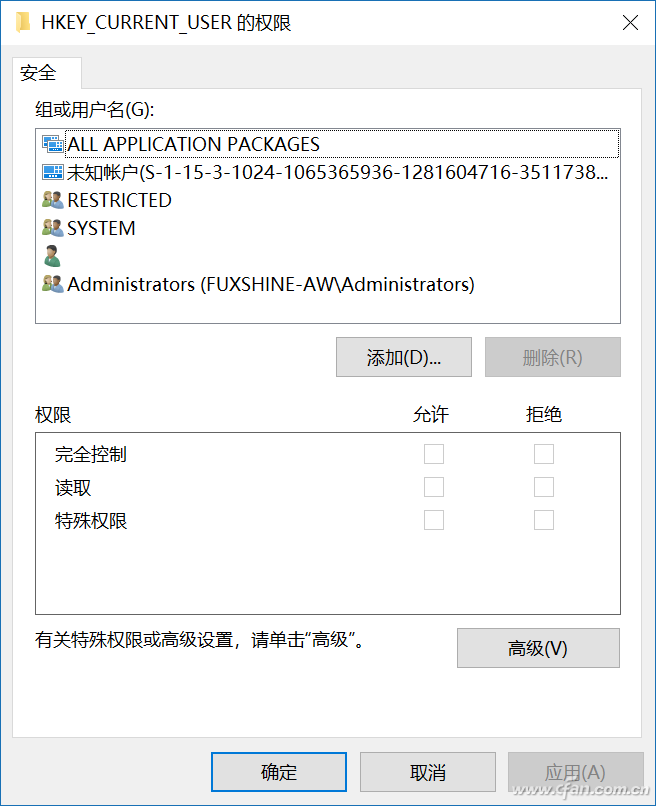656x806 pixels.
Task: Click the folder icon in title bar
Action: coord(23,23)
